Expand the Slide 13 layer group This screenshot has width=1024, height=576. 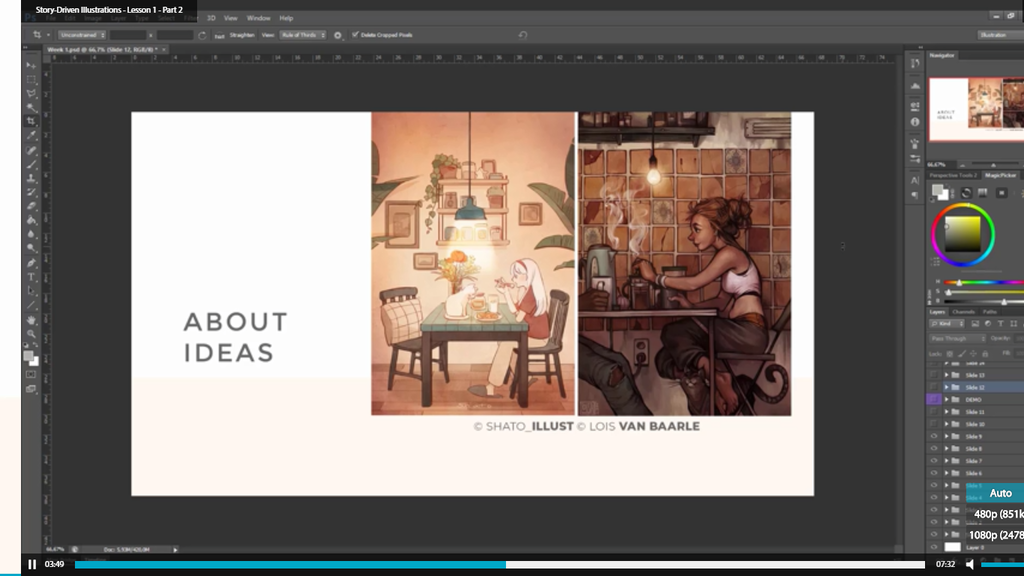pyautogui.click(x=946, y=375)
